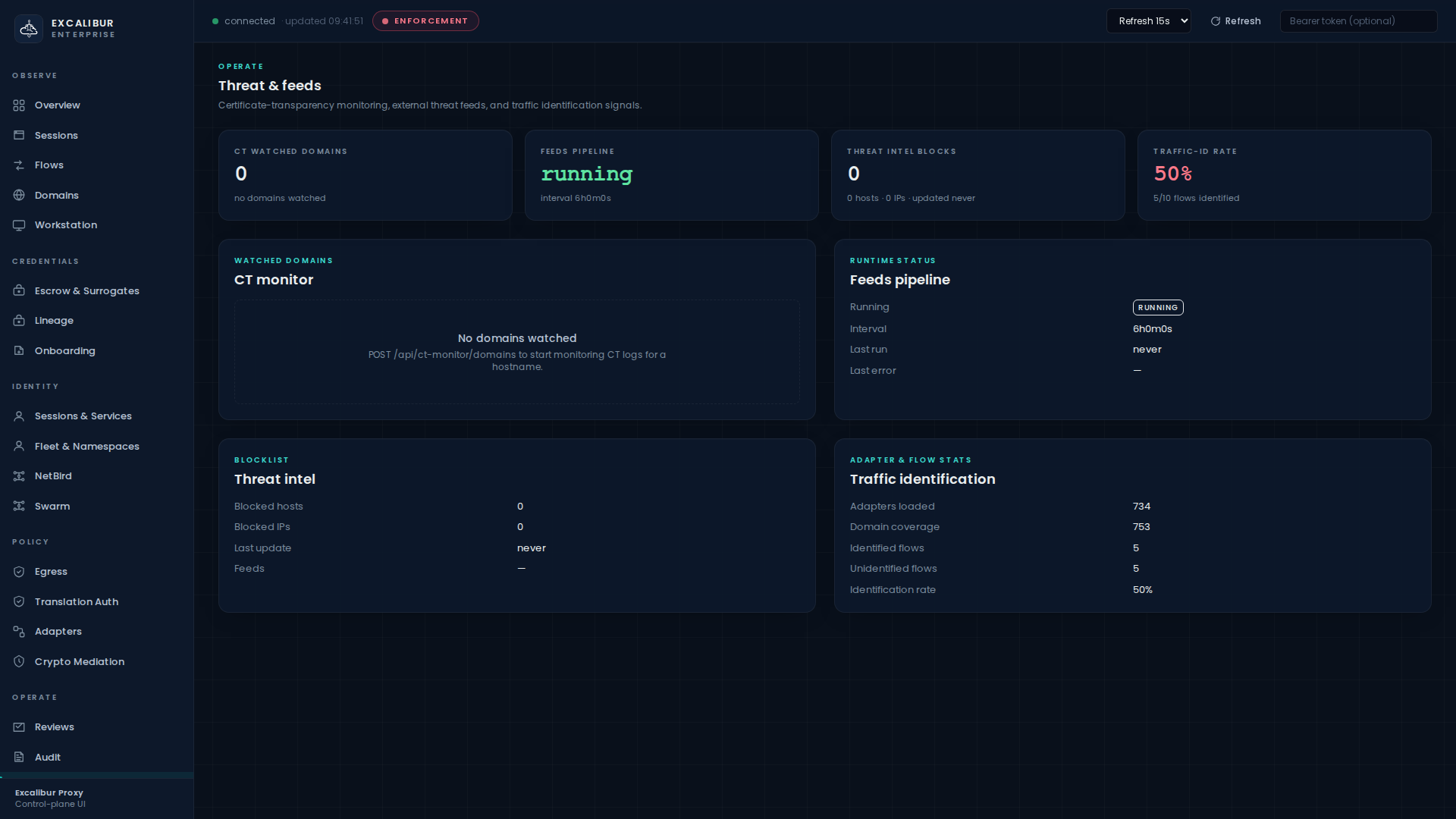
Task: Click the Escrow & Surrogates lock icon
Action: pos(19,291)
